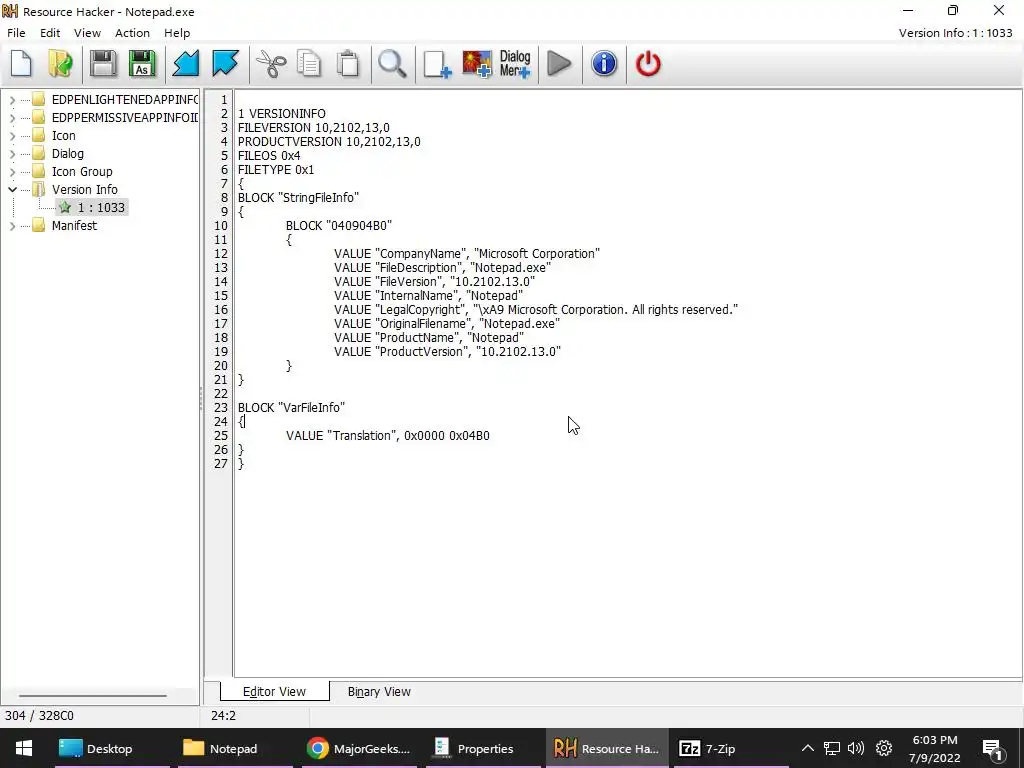1024x768 pixels.
Task: Show hidden system tray icons
Action: pyautogui.click(x=808, y=748)
